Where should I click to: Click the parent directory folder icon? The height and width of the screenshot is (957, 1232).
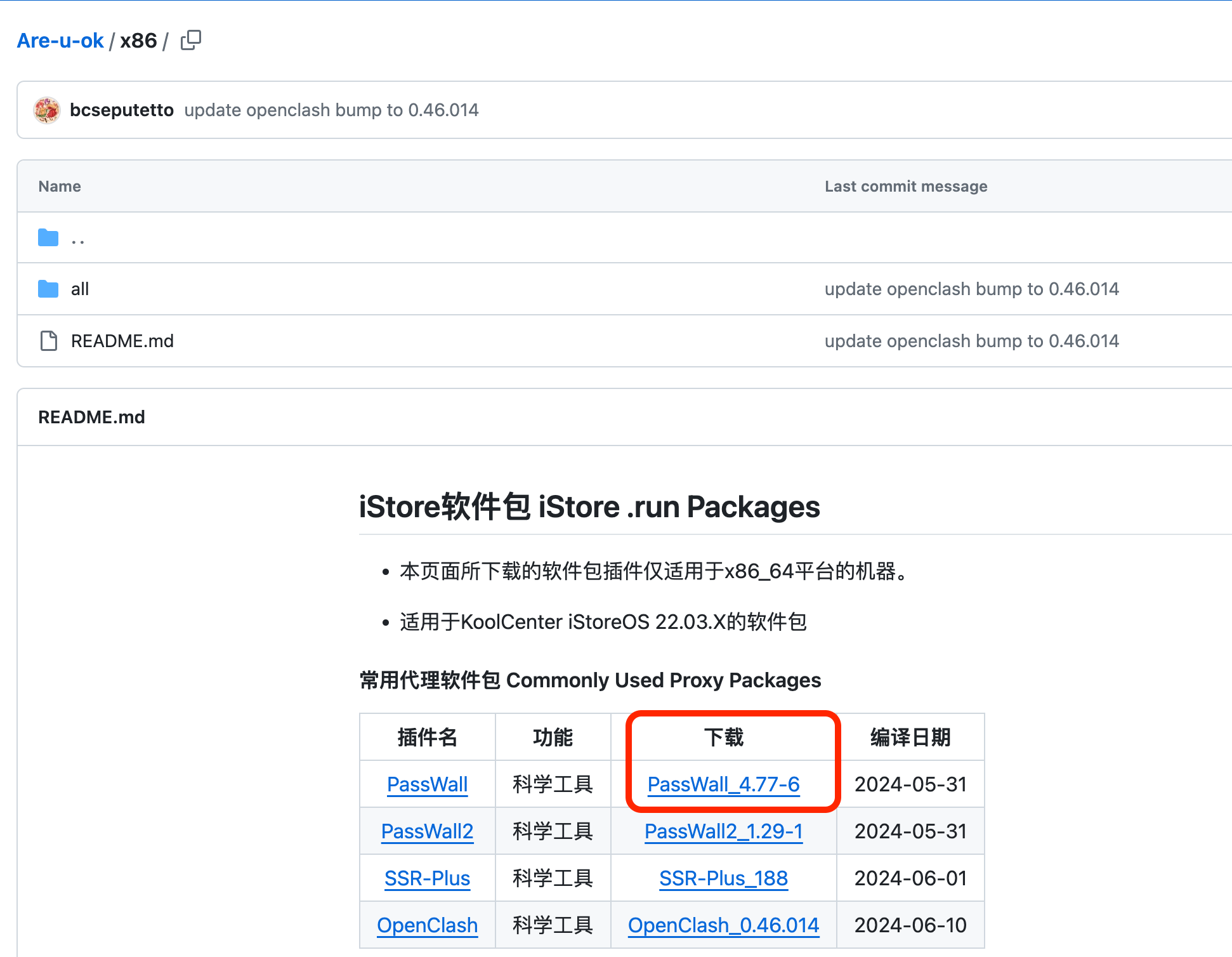click(48, 238)
